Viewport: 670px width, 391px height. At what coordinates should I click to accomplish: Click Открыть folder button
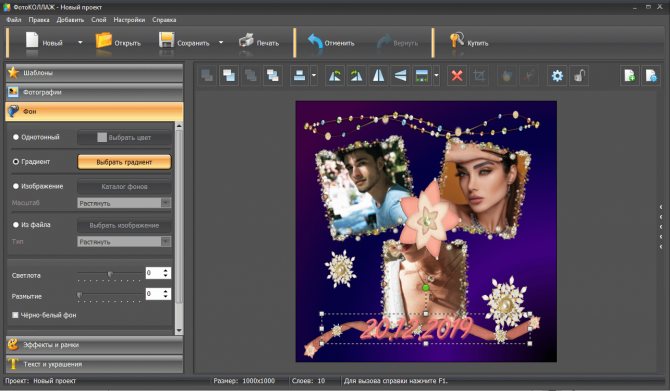coord(118,42)
